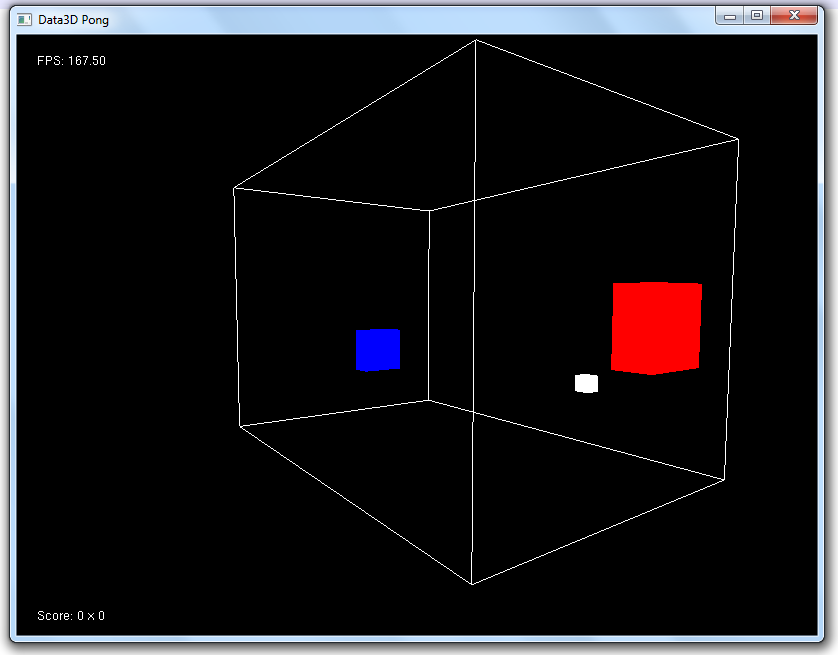Click the Score: 0 x 0 text
The width and height of the screenshot is (838, 655).
pyautogui.click(x=71, y=615)
